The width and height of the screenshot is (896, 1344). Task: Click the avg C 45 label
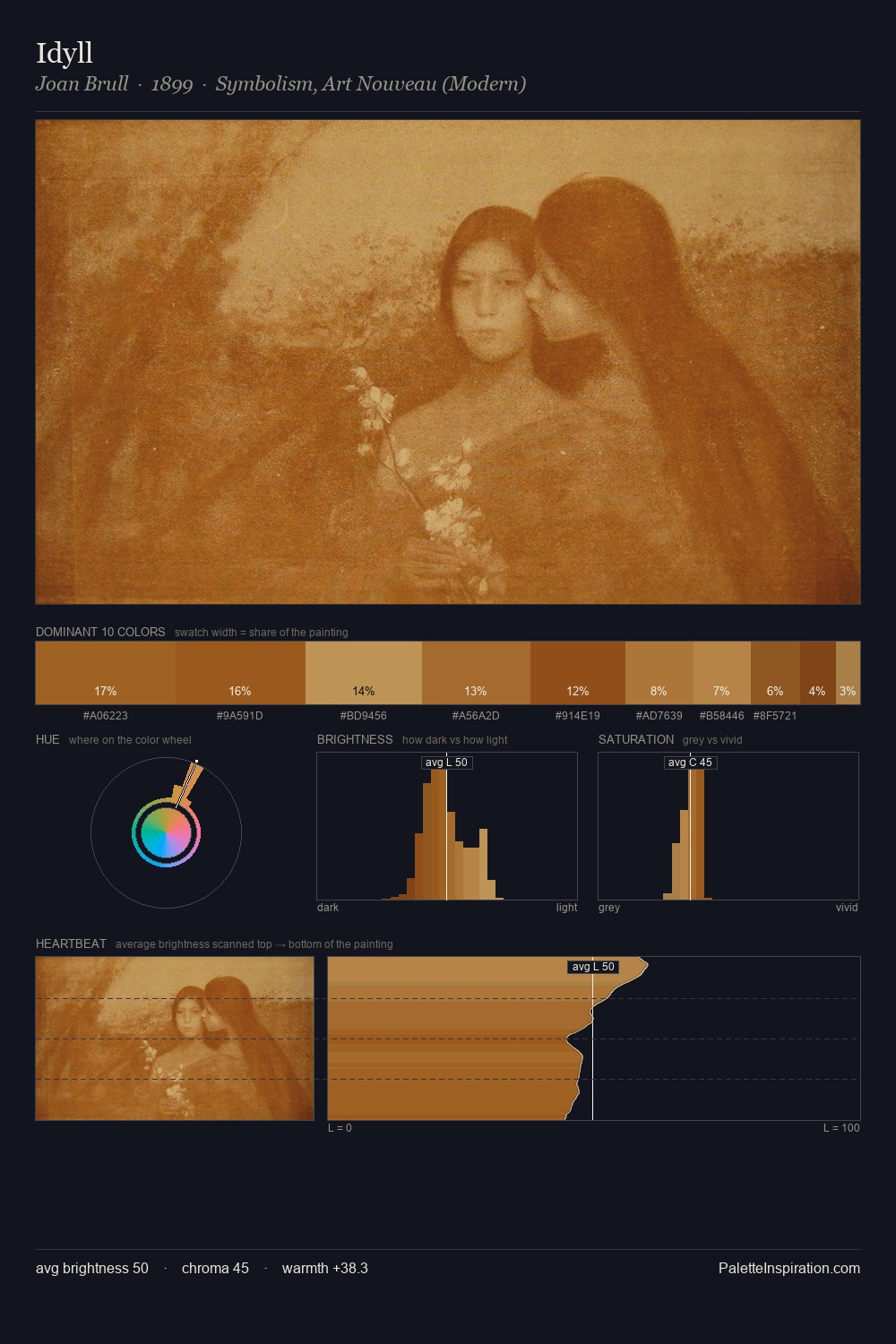(x=690, y=762)
